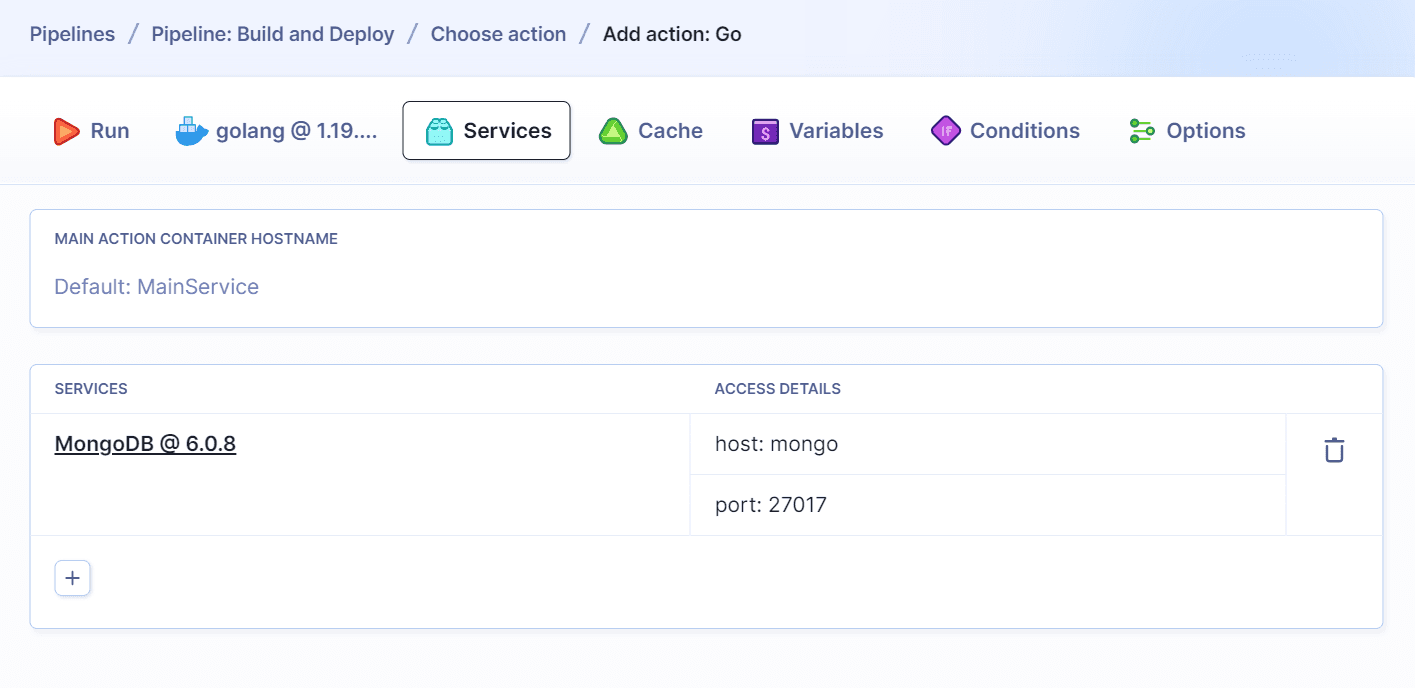1415x688 pixels.
Task: Add a new service with the plus button
Action: 71,577
